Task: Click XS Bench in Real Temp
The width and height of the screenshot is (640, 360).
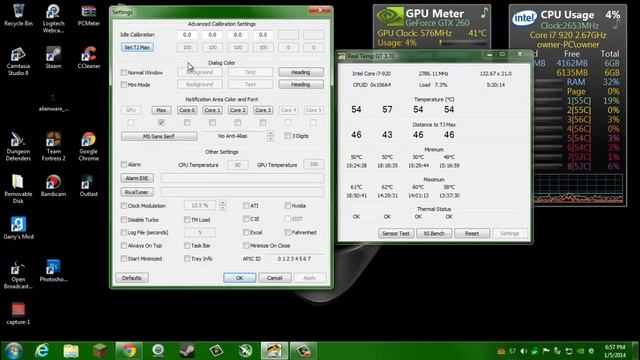Action: [434, 233]
